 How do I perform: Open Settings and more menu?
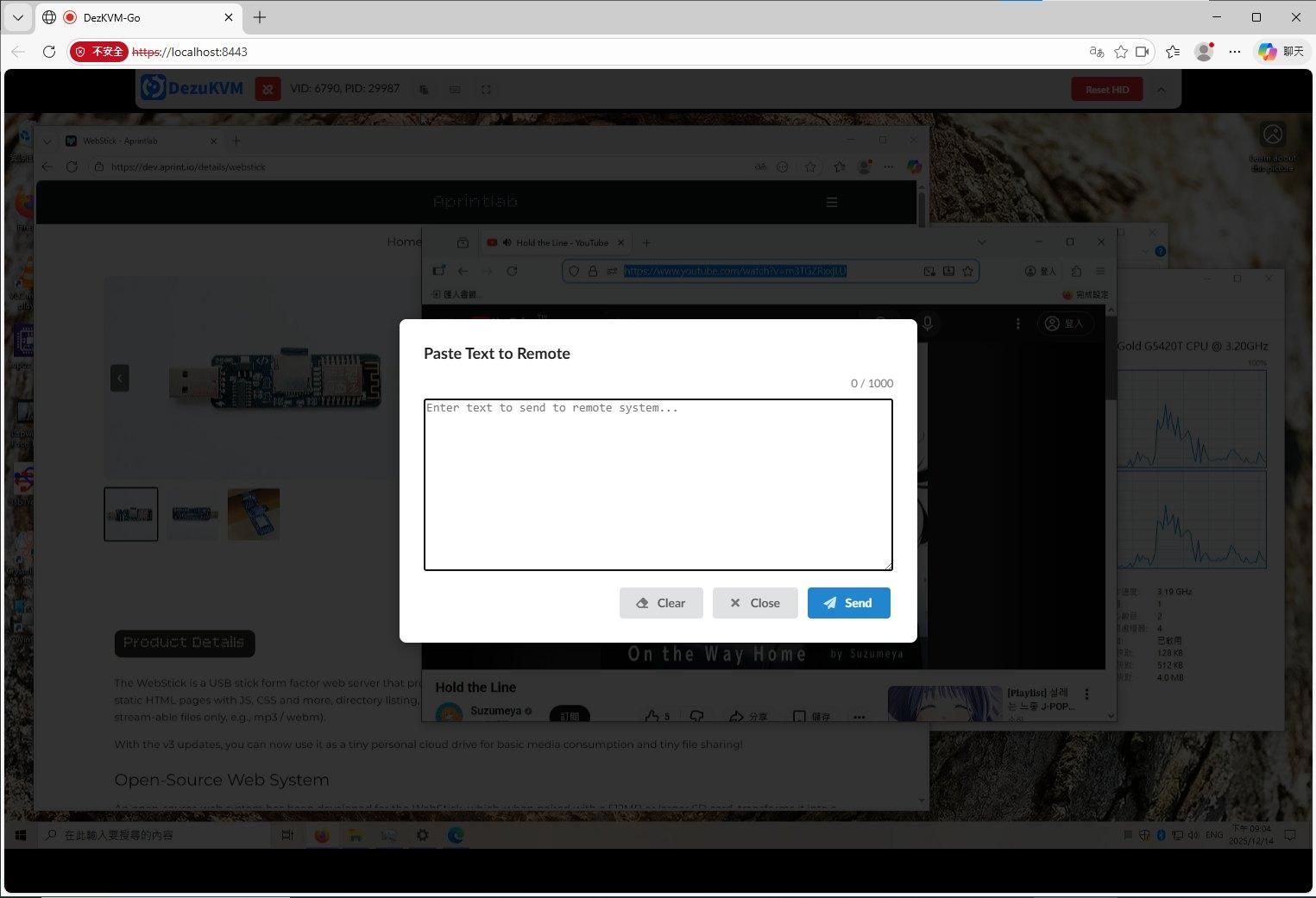pos(1235,52)
